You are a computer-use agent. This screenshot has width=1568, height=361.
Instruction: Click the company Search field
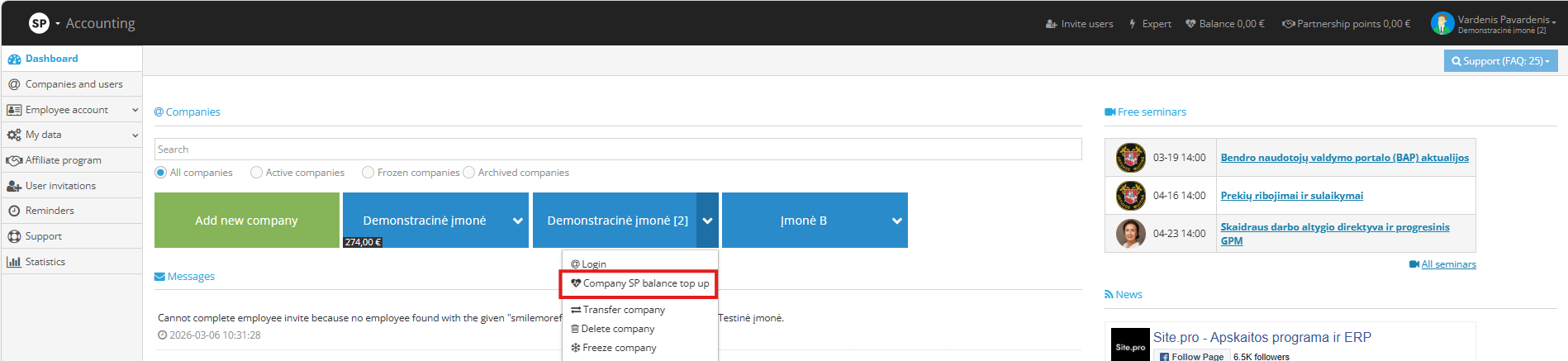[617, 150]
